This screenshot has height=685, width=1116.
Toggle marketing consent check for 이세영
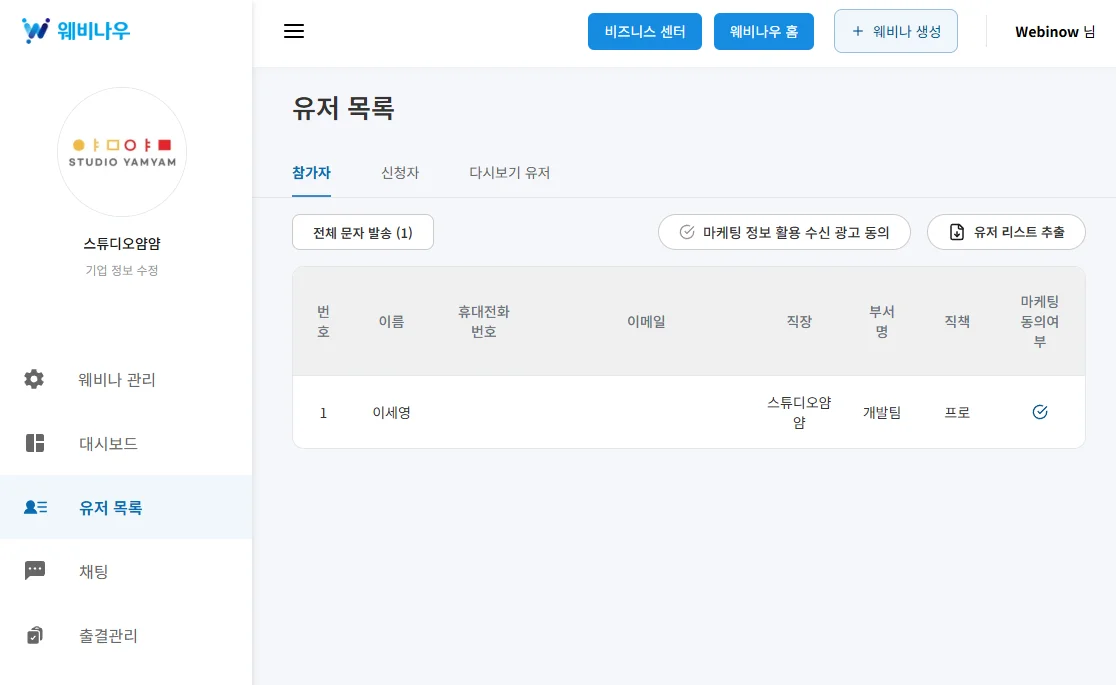pyautogui.click(x=1039, y=412)
